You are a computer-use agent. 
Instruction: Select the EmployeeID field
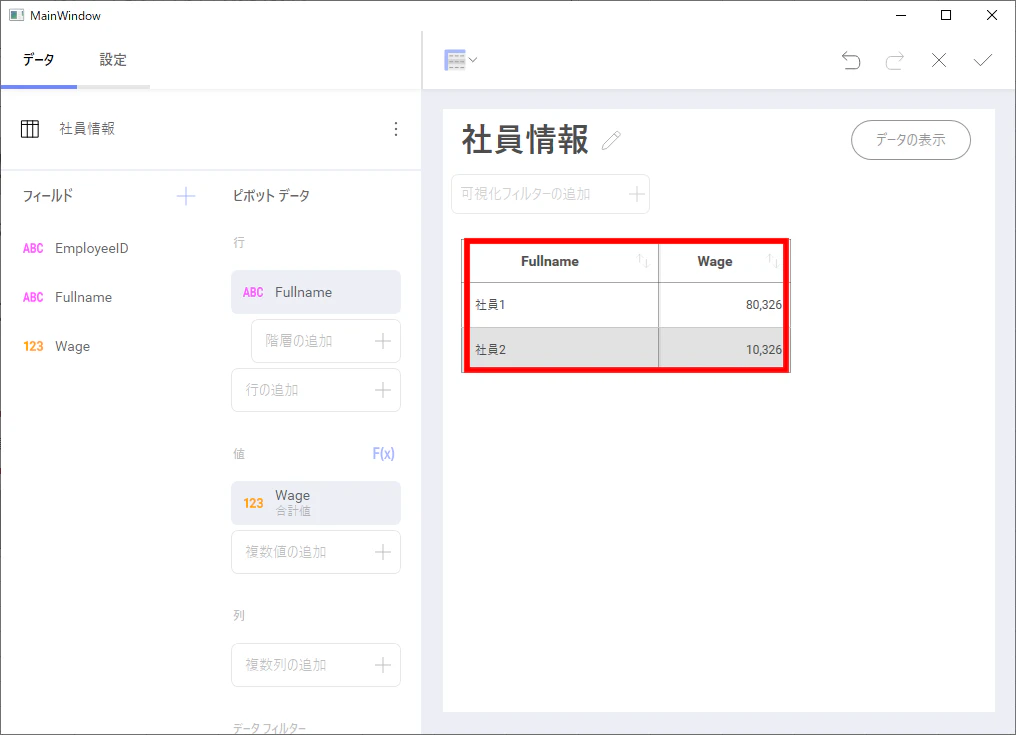(76, 248)
